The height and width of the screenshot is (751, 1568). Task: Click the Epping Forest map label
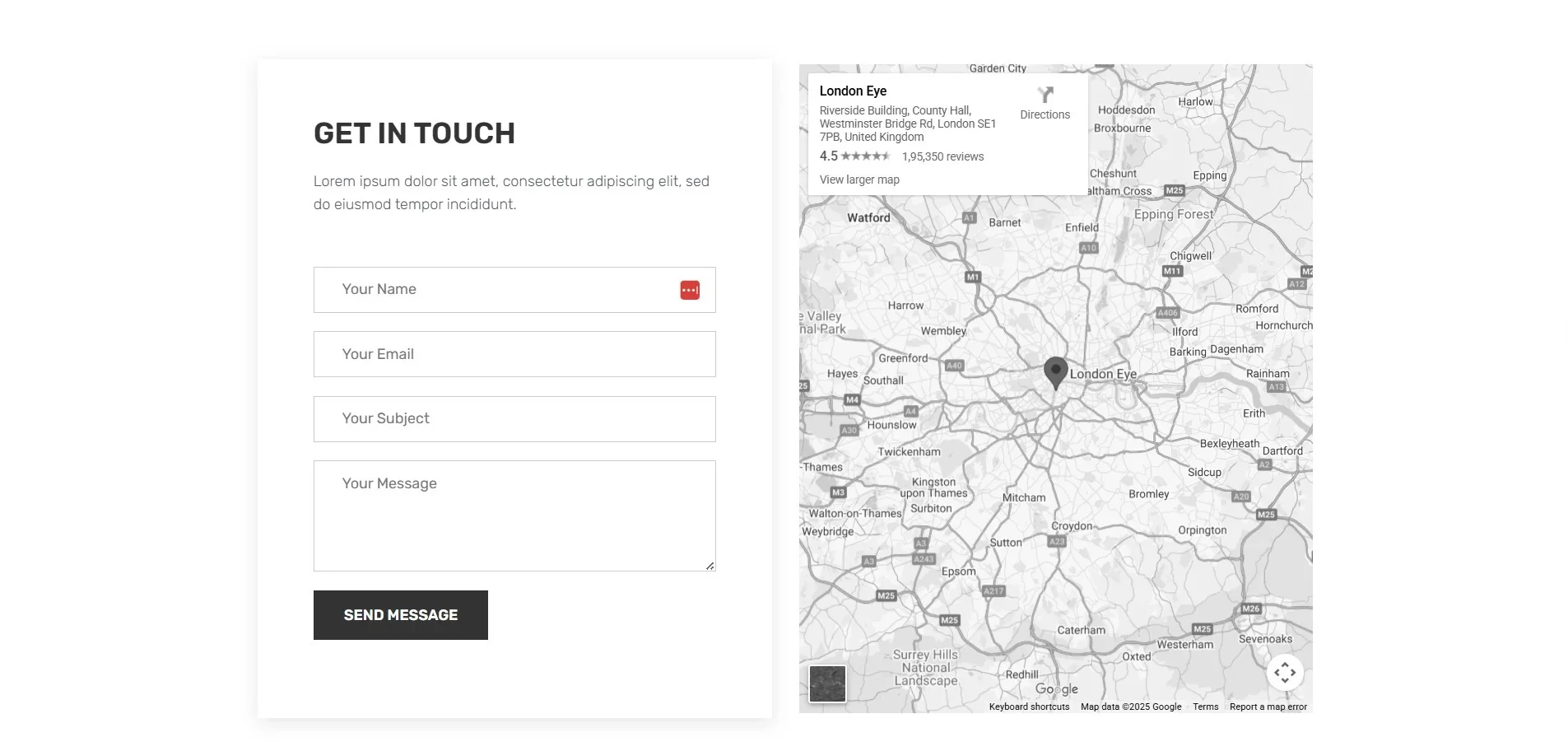click(1173, 214)
